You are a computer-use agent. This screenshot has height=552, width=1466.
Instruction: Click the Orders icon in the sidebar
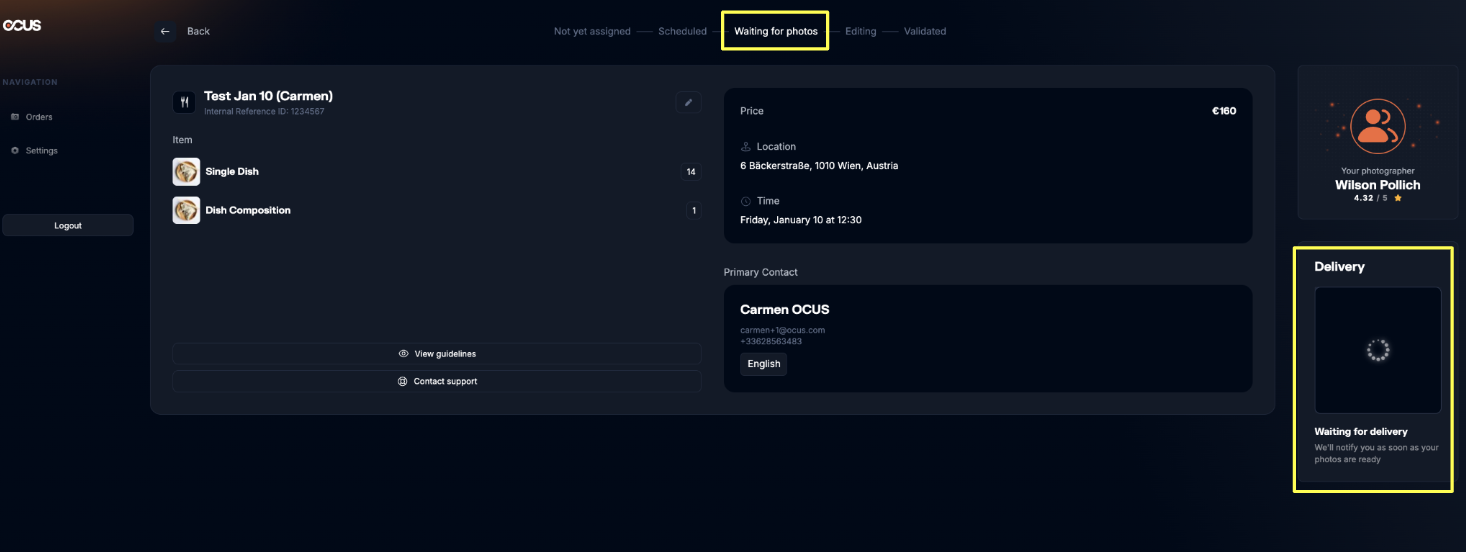[x=15, y=117]
